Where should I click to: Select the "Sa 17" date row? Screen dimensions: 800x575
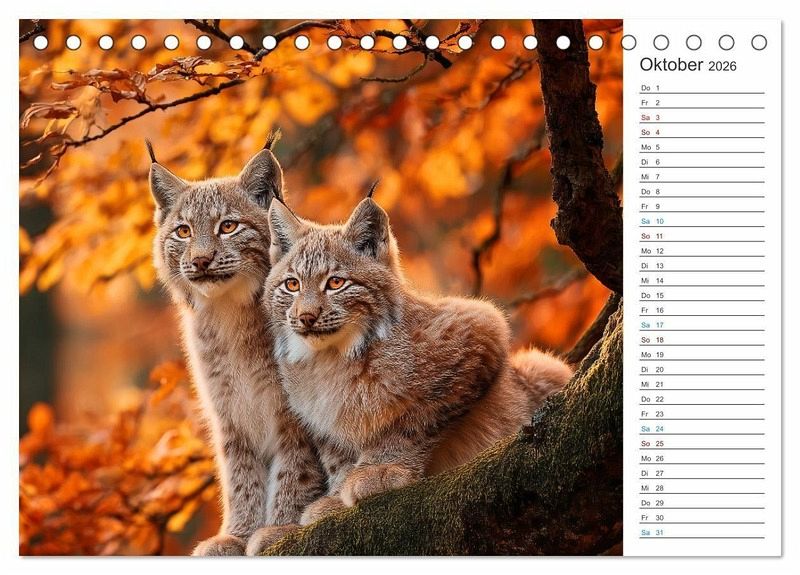point(702,324)
